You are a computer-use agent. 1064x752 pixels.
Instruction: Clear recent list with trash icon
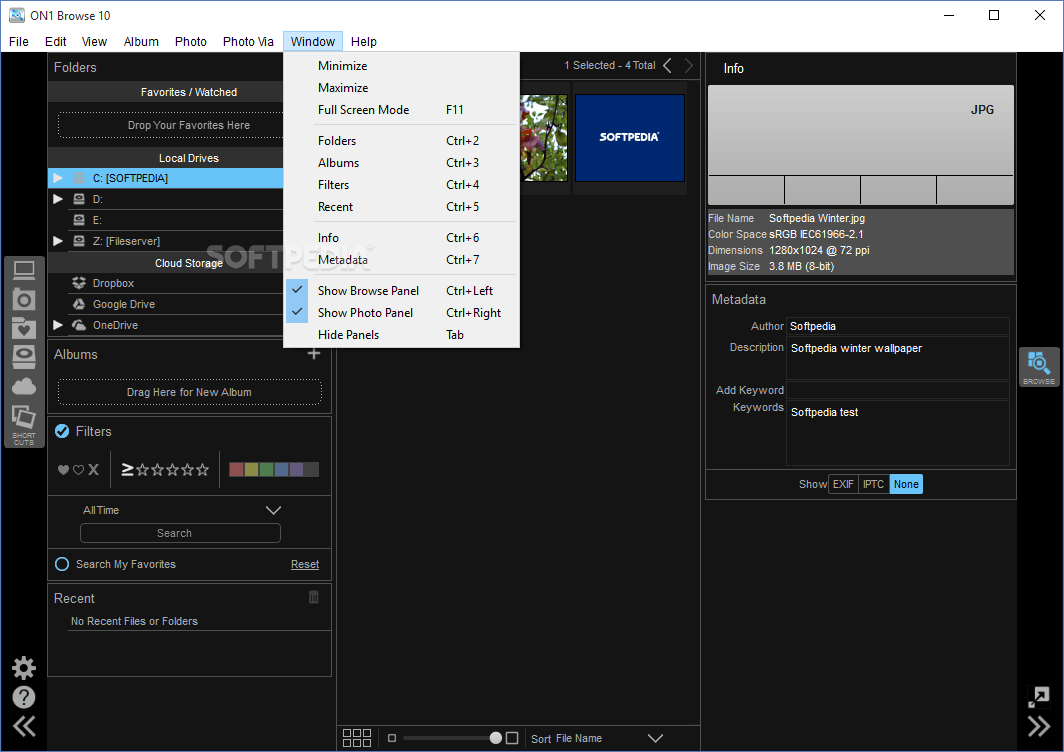(x=314, y=597)
